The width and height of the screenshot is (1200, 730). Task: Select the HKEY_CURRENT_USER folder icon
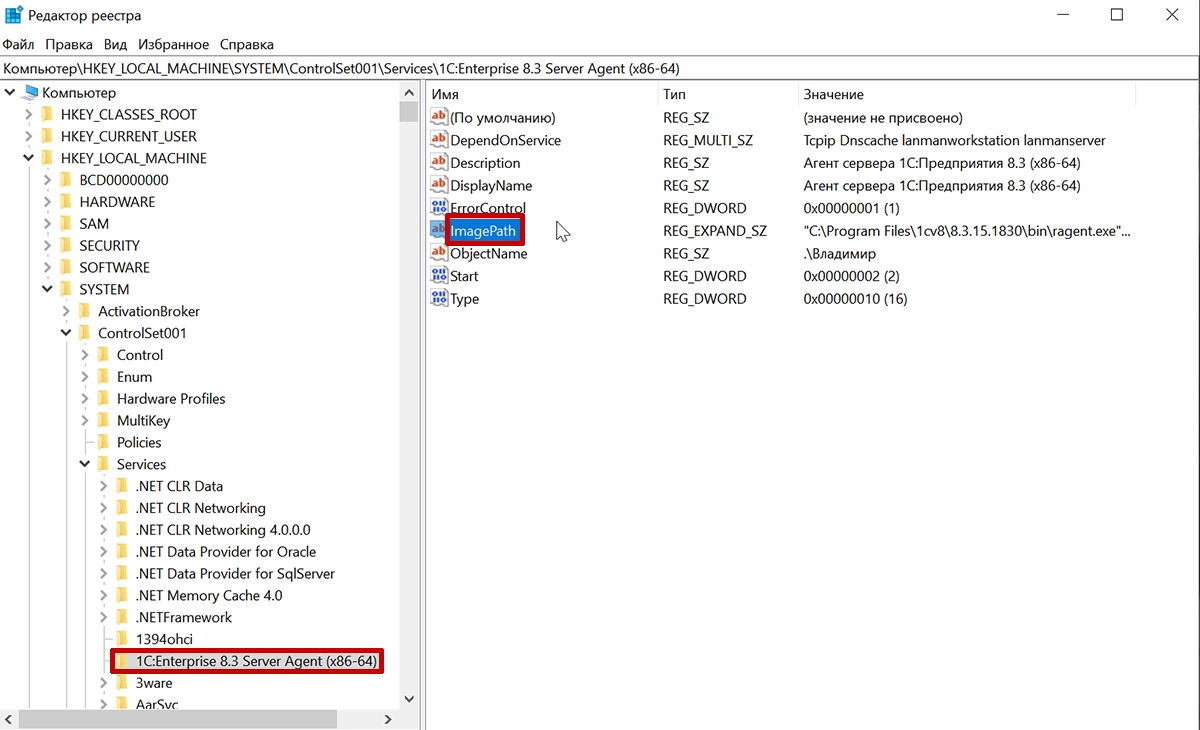tap(46, 136)
